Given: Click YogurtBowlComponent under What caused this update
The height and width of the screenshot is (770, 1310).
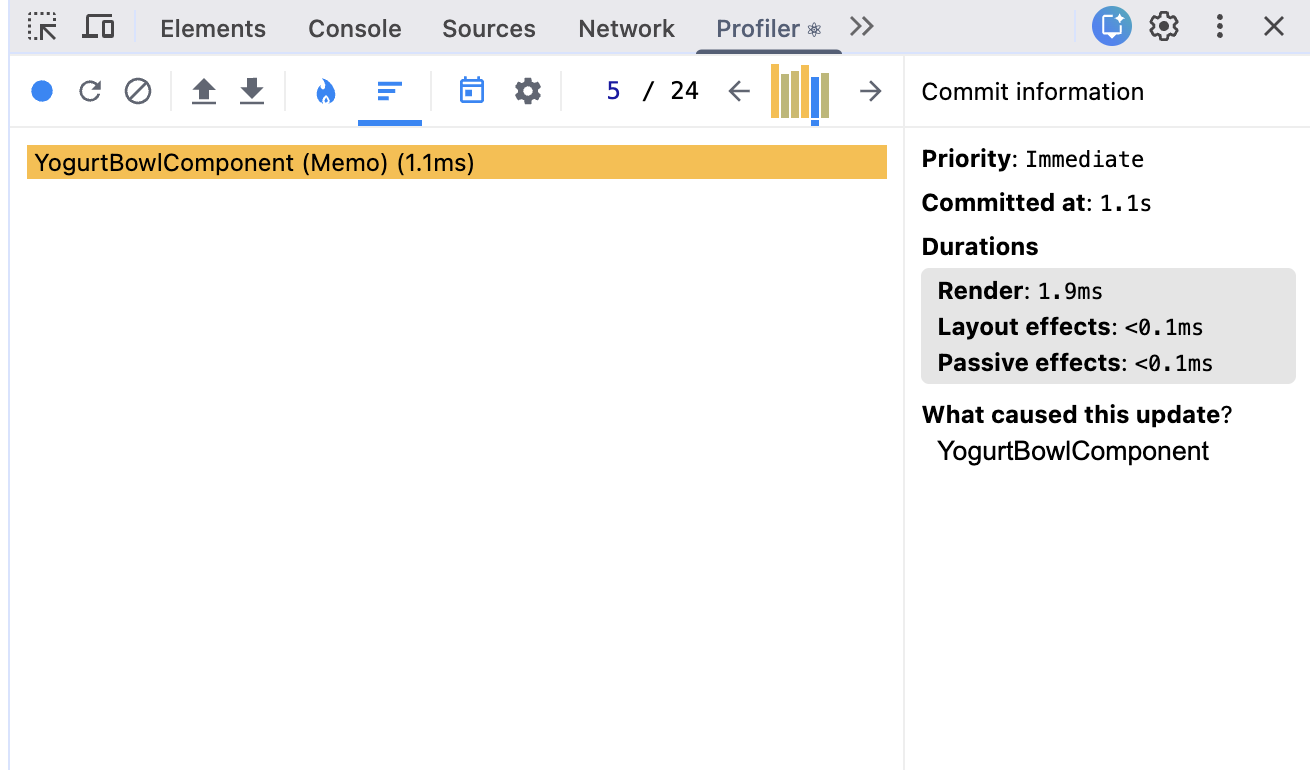Looking at the screenshot, I should coord(1073,451).
